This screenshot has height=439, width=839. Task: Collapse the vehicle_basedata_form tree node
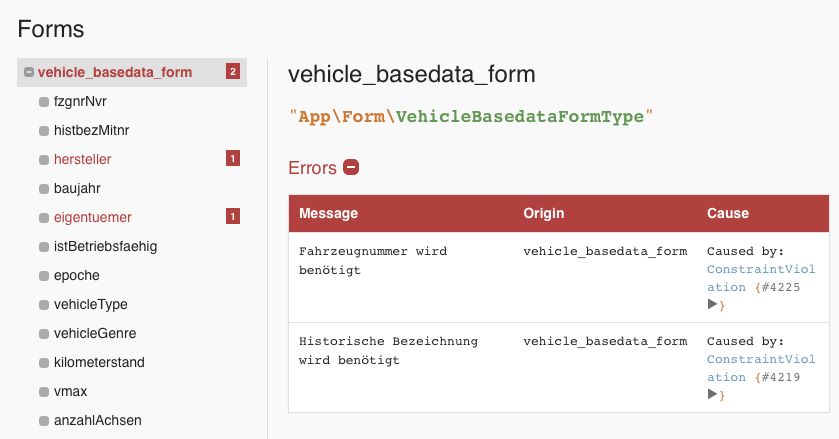pos(29,72)
